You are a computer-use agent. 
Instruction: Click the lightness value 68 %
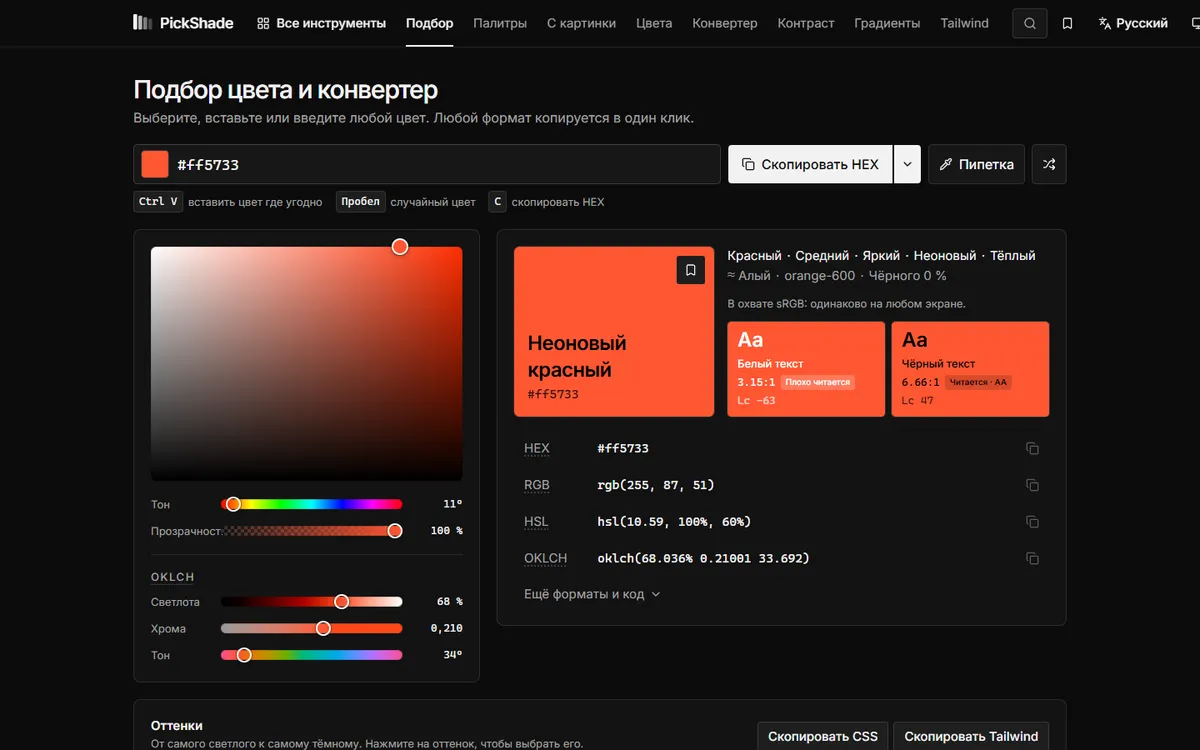[x=449, y=602]
